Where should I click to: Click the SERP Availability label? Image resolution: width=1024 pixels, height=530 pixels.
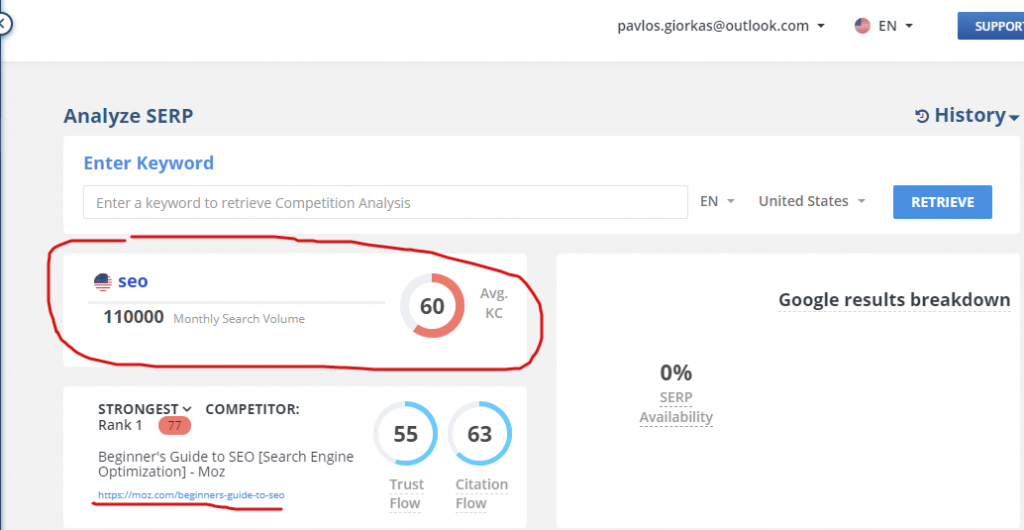coord(676,407)
